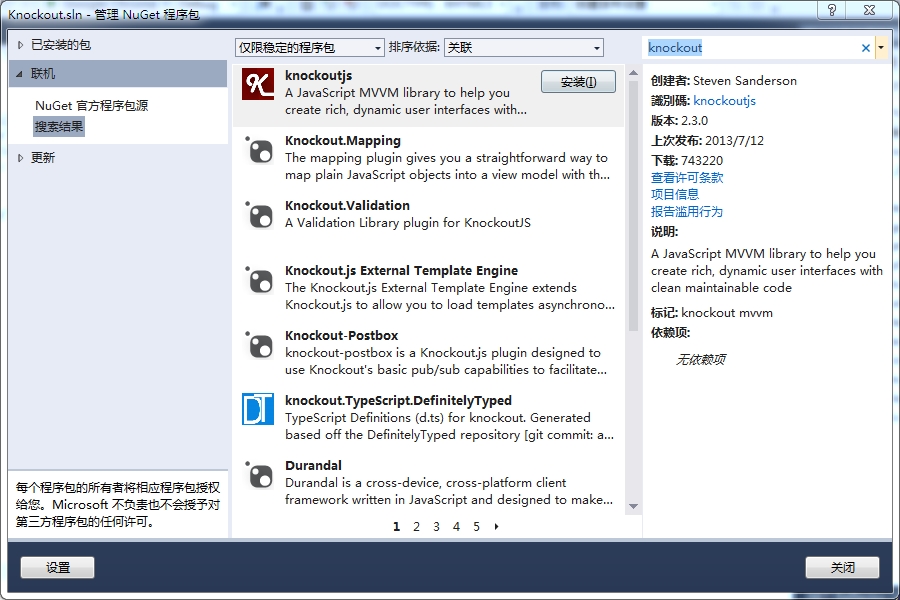Open the 仅限稳定的程序包 dropdown
The image size is (900, 600).
click(309, 48)
